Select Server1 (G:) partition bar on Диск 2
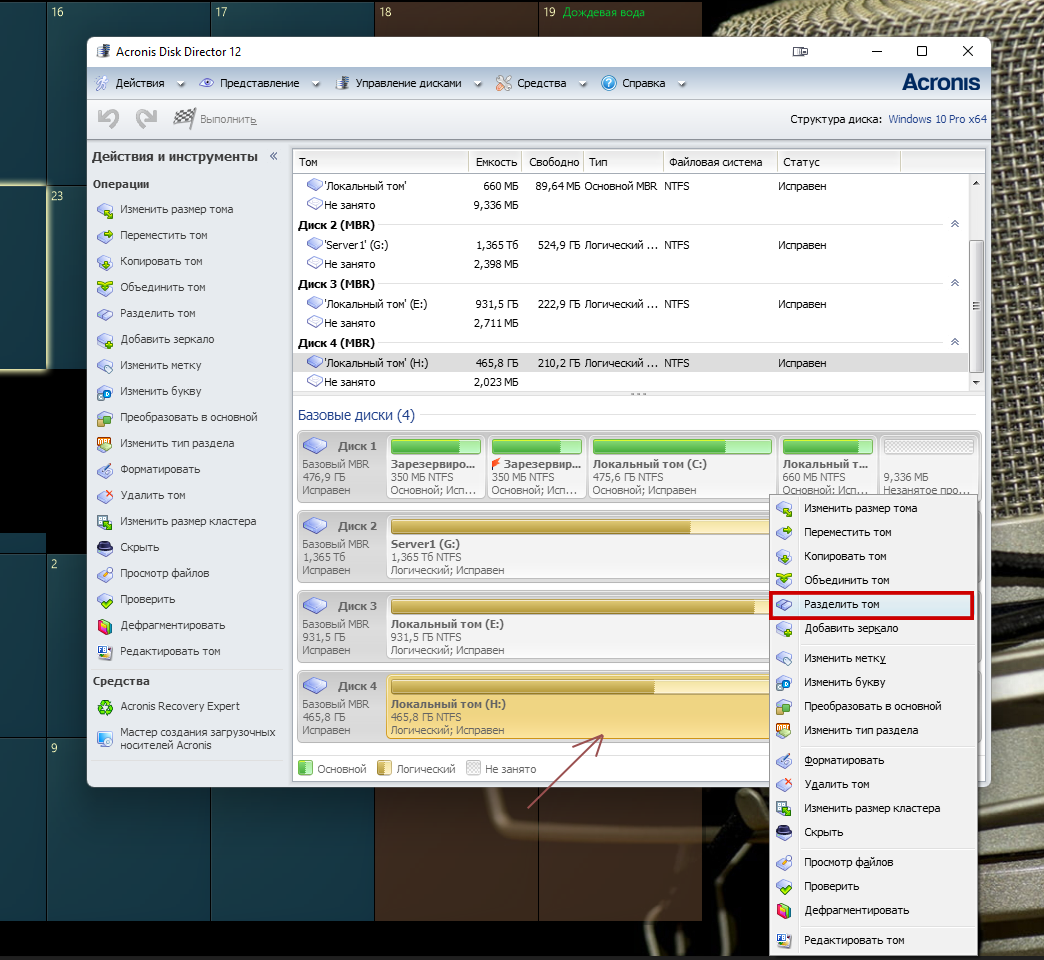 pos(578,549)
